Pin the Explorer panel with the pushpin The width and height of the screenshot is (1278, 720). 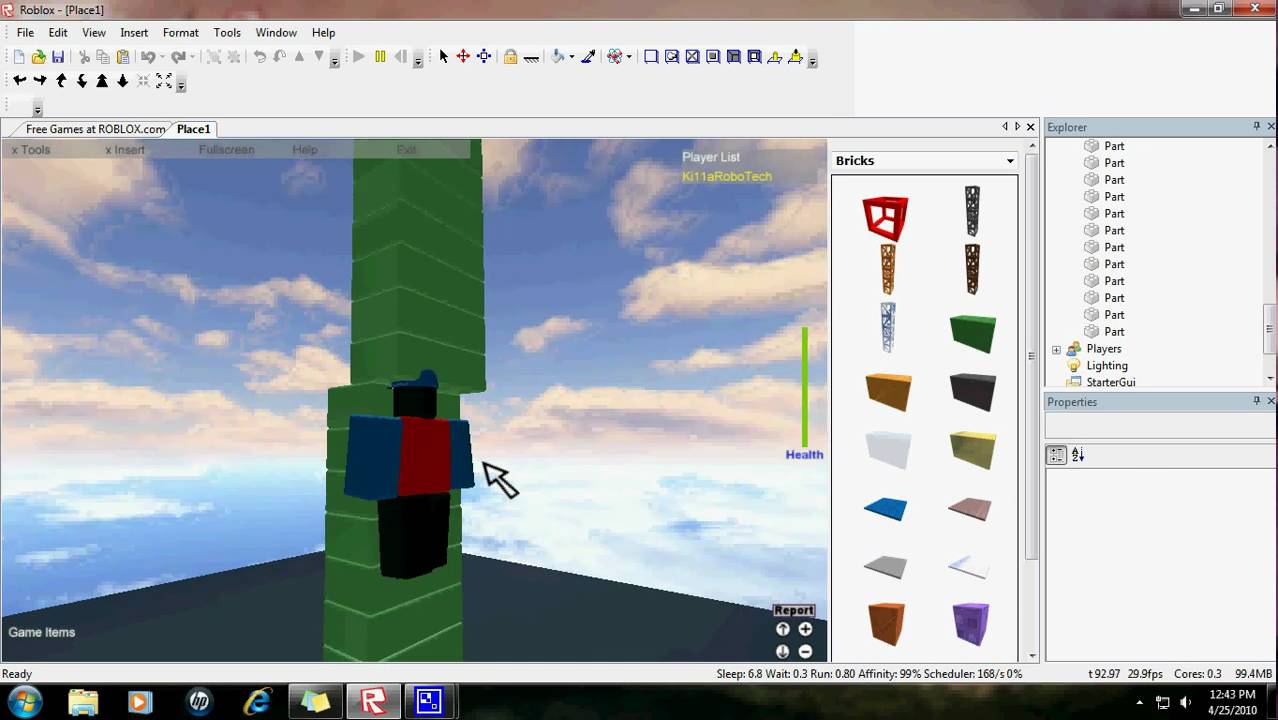(x=1256, y=126)
